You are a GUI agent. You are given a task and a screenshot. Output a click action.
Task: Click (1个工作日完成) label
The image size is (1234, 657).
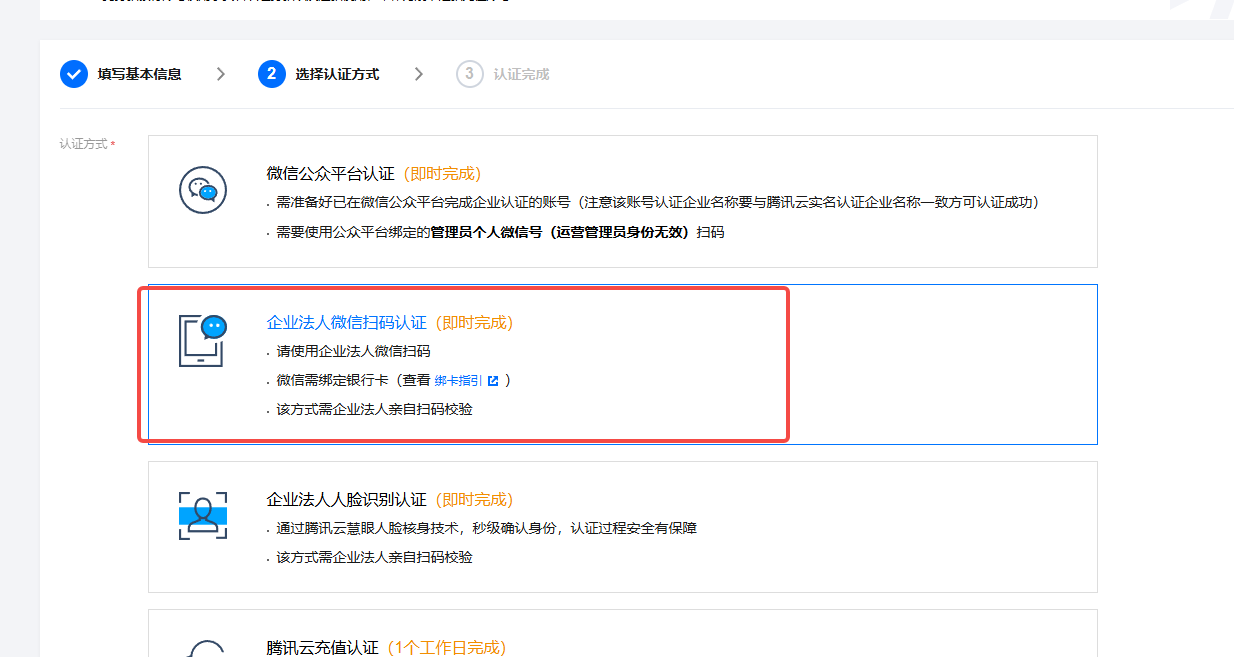click(445, 647)
